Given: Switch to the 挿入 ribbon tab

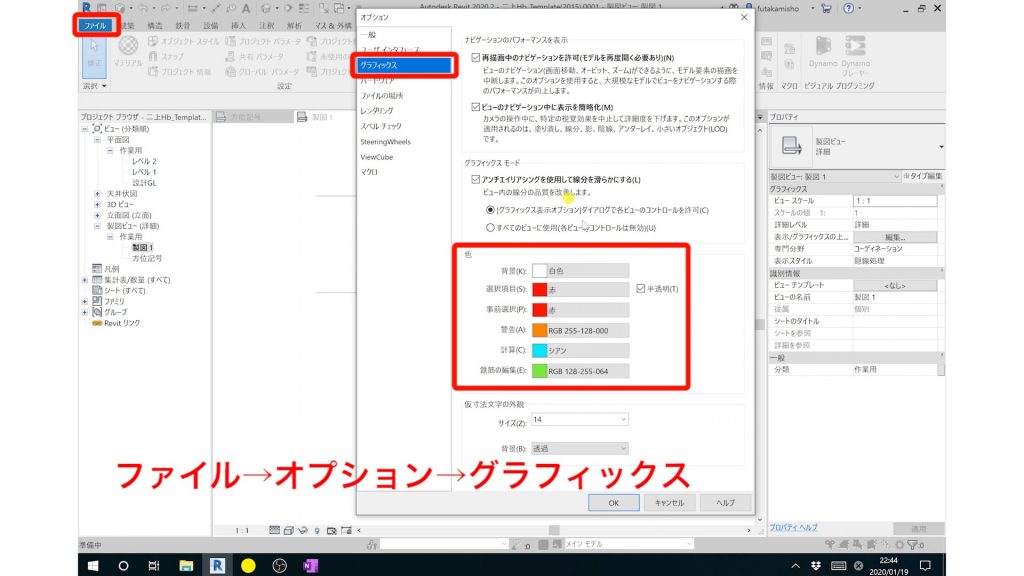Looking at the screenshot, I should coord(238,25).
